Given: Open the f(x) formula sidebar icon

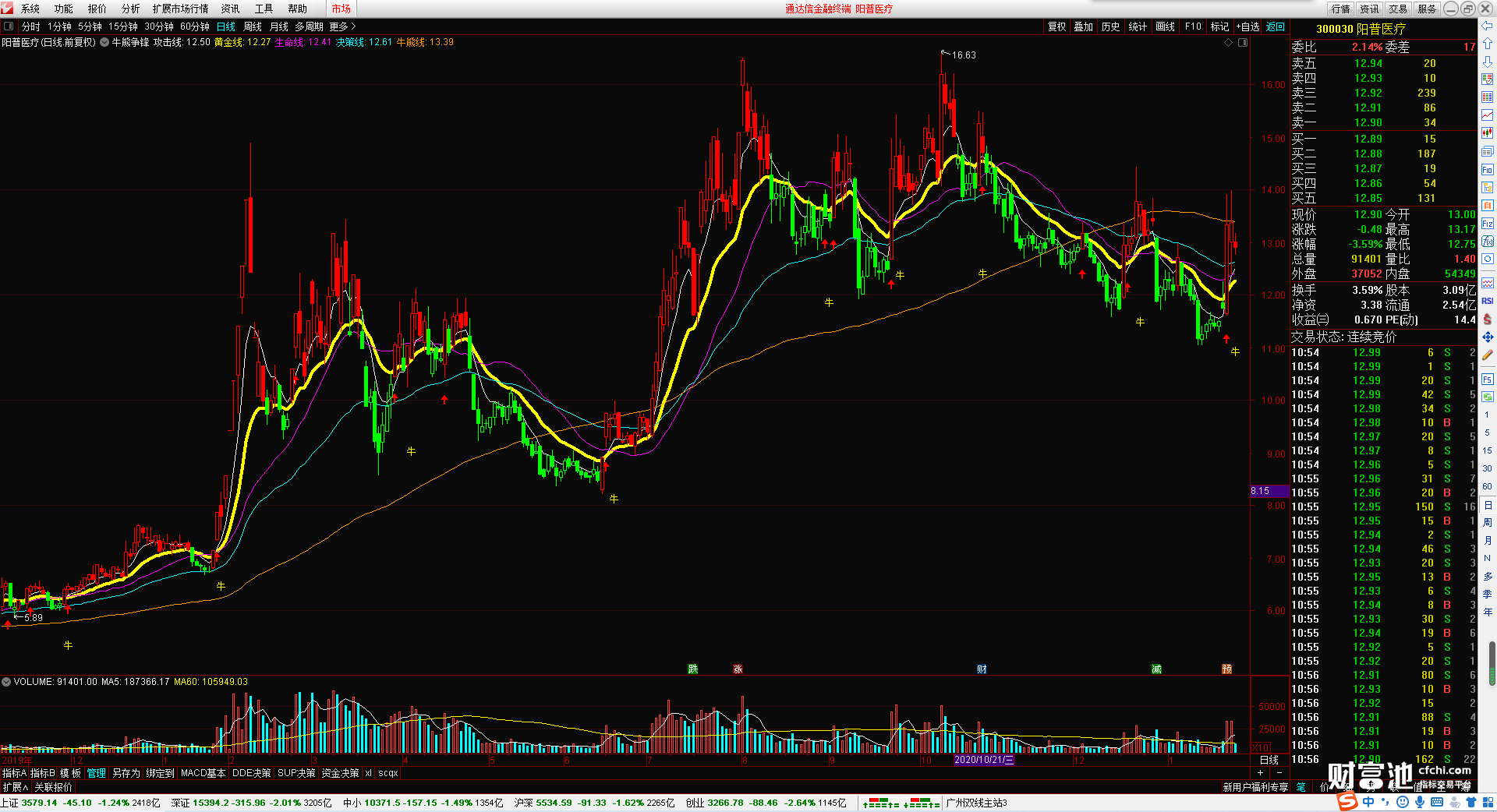Looking at the screenshot, I should [1487, 242].
